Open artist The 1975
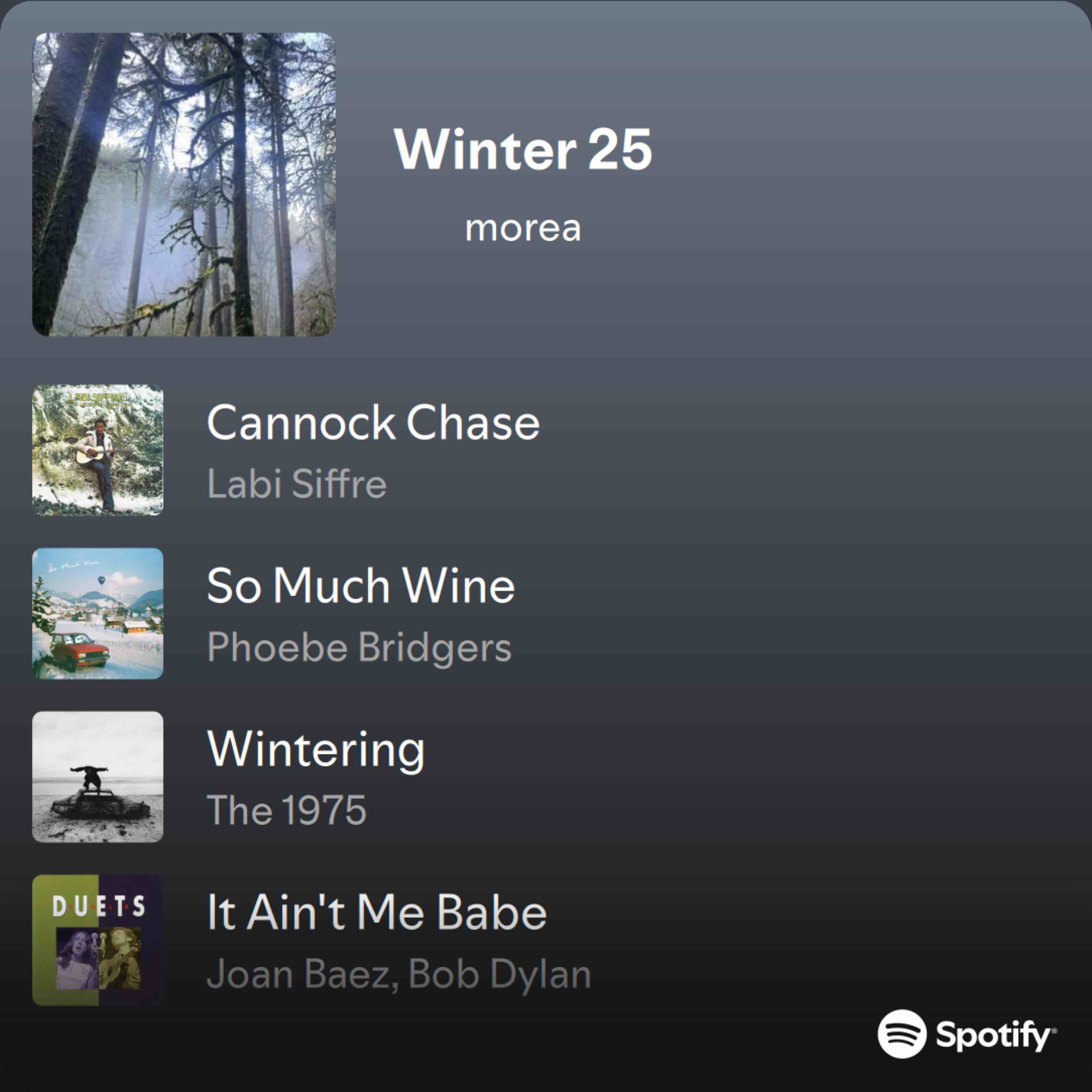1092x1092 pixels. point(287,810)
